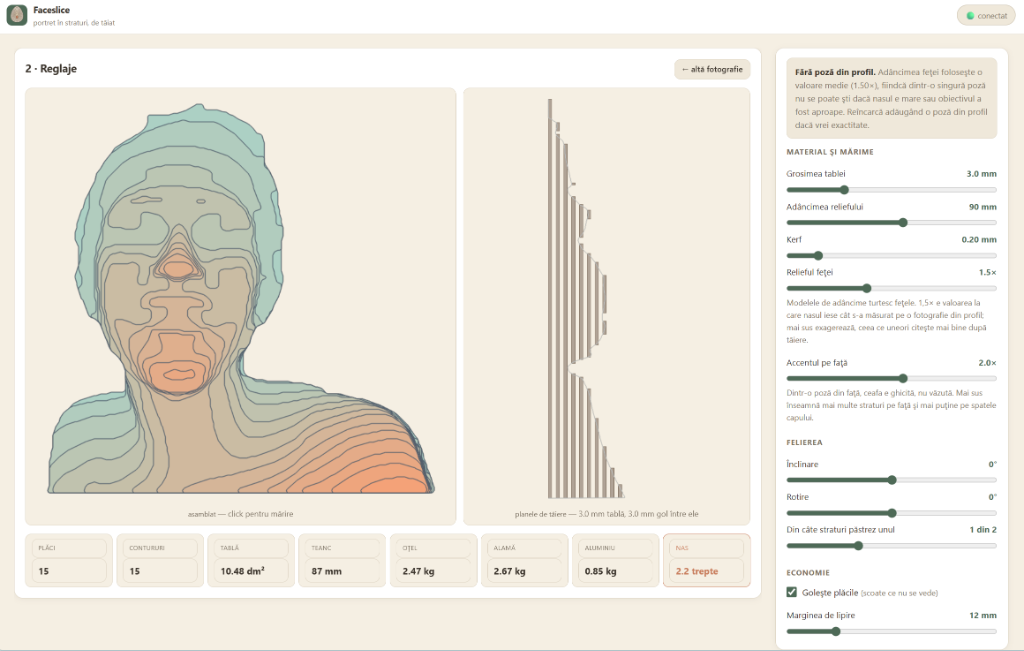
Task: Click the Faceslice title text
Action: coord(52,10)
